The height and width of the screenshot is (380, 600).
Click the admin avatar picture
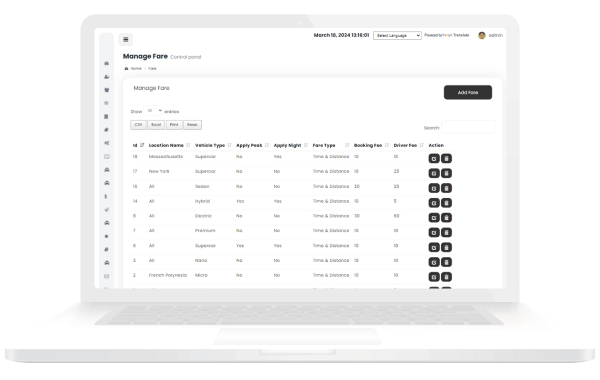[x=482, y=35]
